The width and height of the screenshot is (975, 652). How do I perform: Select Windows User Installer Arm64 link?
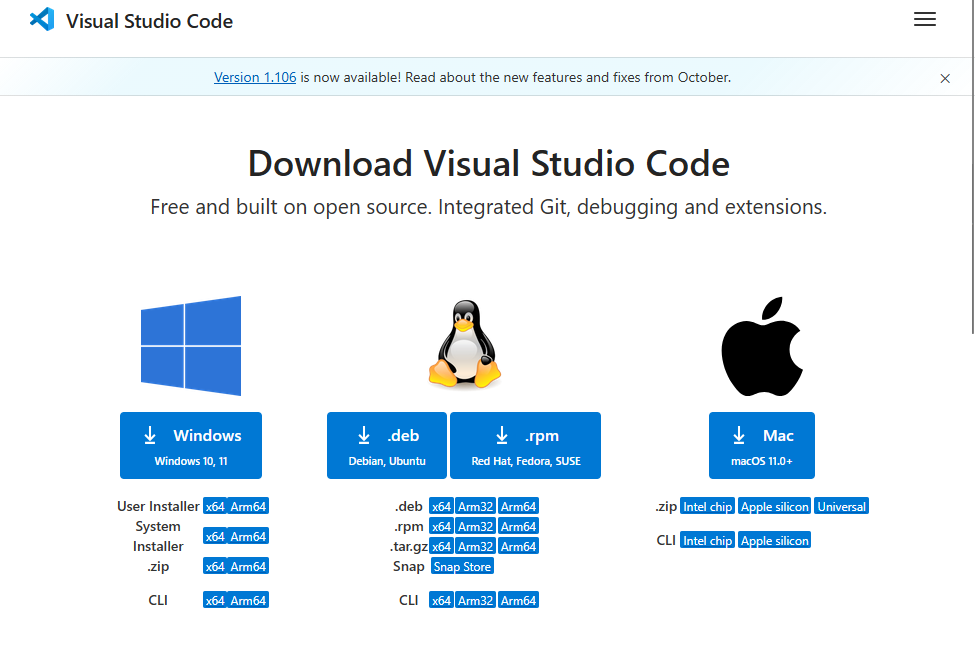(249, 507)
